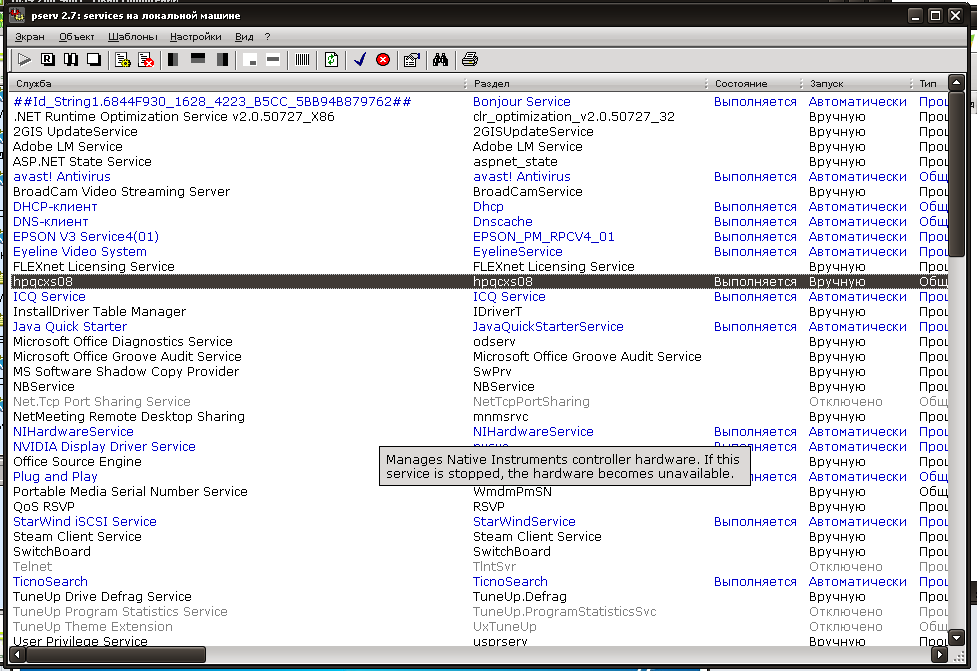
Task: Select '.NET Runtime Optimization Service v2.0.50727_X86' row
Action: coord(480,117)
